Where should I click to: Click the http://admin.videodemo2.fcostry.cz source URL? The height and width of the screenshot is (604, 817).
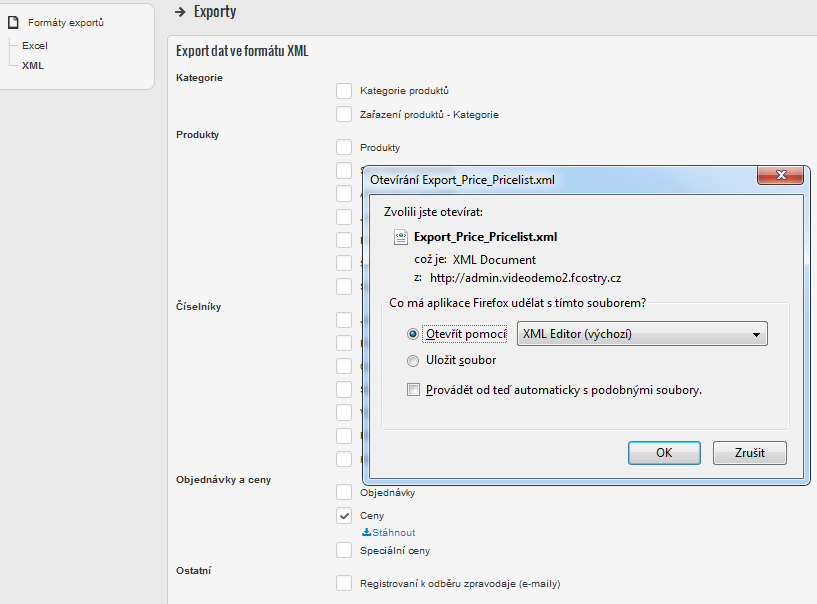[525, 278]
